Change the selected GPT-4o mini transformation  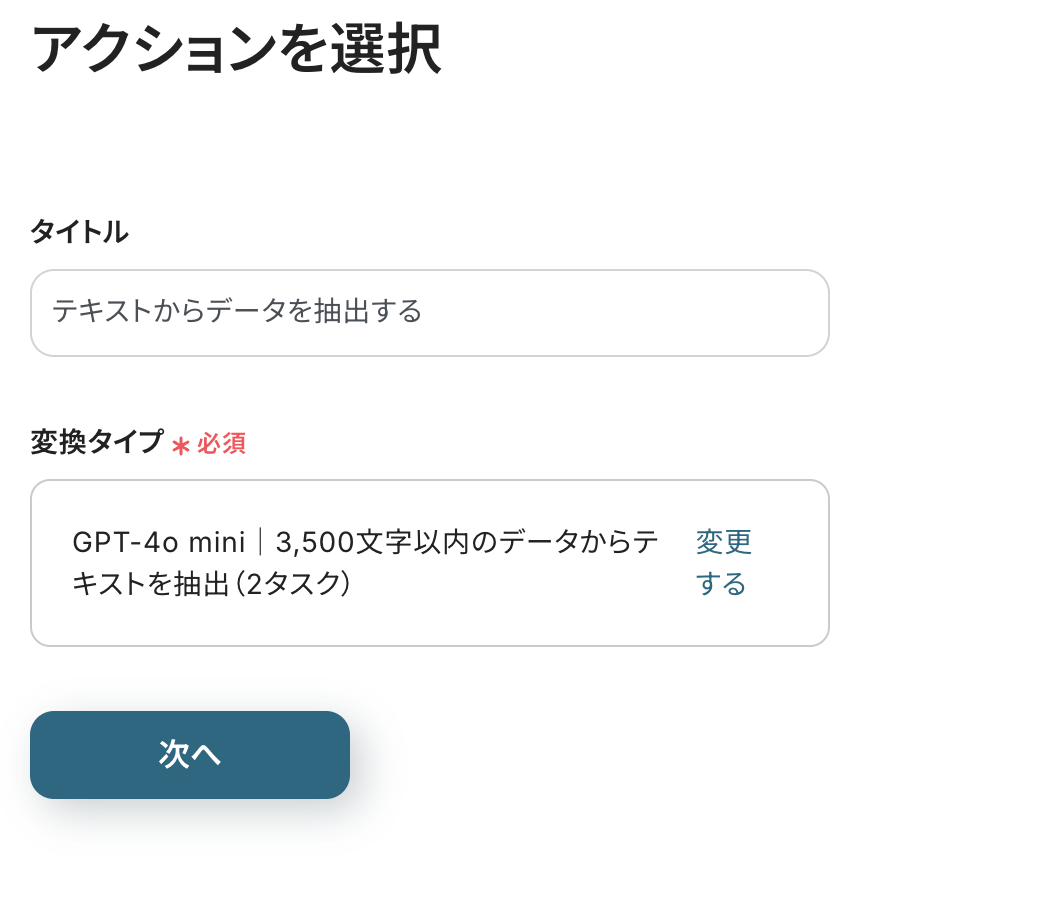tap(722, 562)
